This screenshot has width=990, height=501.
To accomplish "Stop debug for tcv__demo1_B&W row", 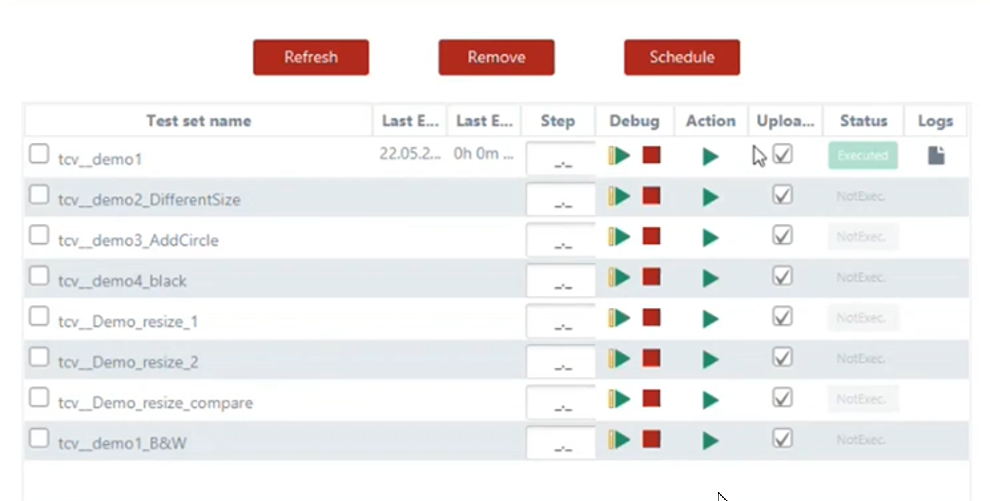I will pos(652,439).
